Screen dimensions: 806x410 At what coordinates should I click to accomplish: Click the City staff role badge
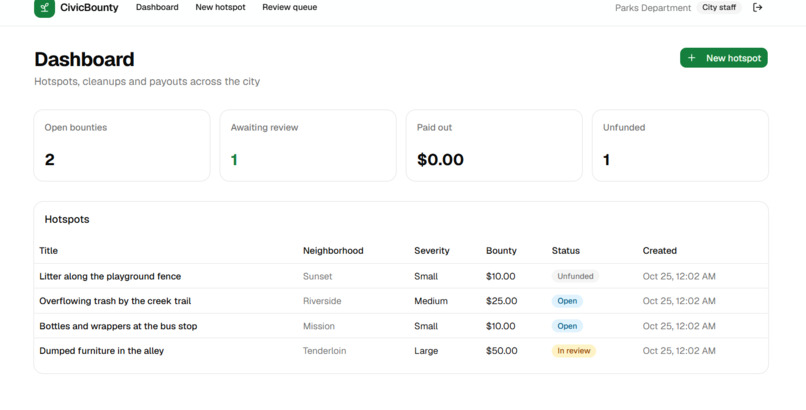pyautogui.click(x=719, y=7)
